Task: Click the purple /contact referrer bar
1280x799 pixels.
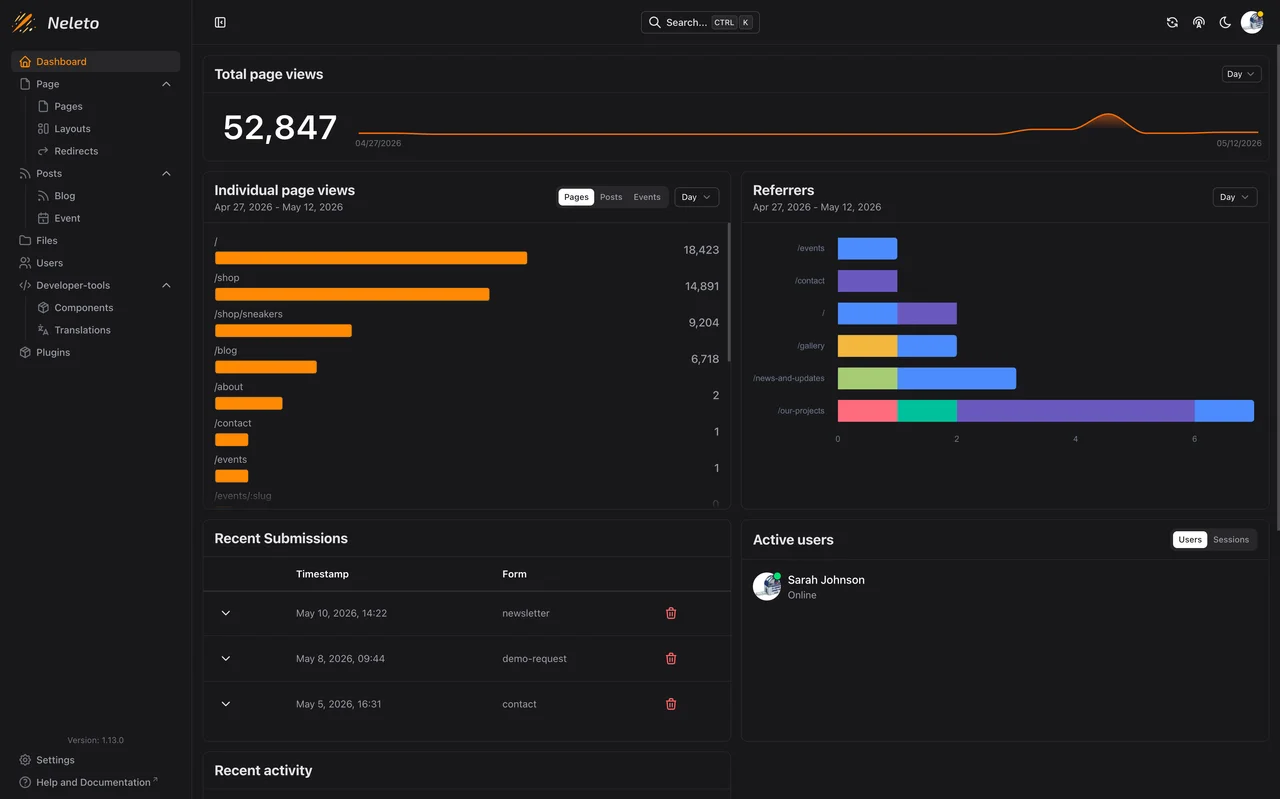Action: pyautogui.click(x=867, y=281)
